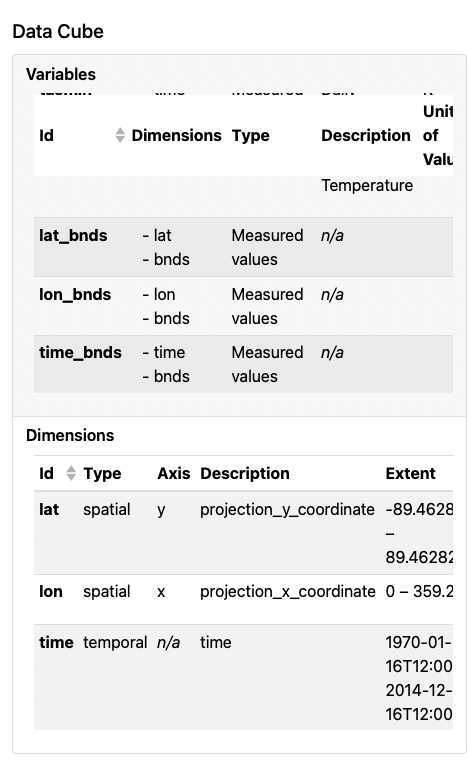This screenshot has width=474, height=770.
Task: Sort Variables table by Id arrows
Action: coord(120,135)
